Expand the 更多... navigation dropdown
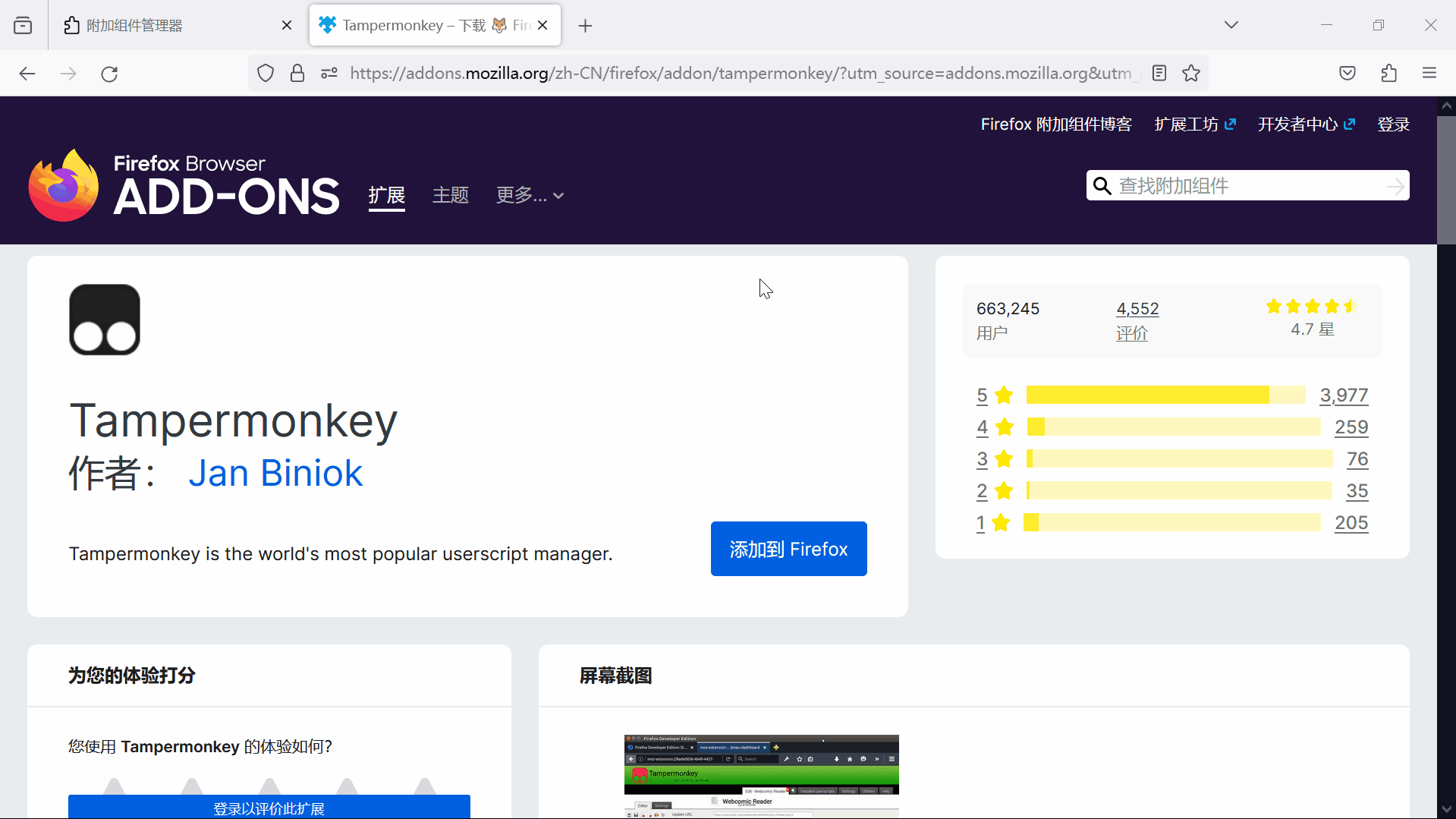 pyautogui.click(x=530, y=195)
